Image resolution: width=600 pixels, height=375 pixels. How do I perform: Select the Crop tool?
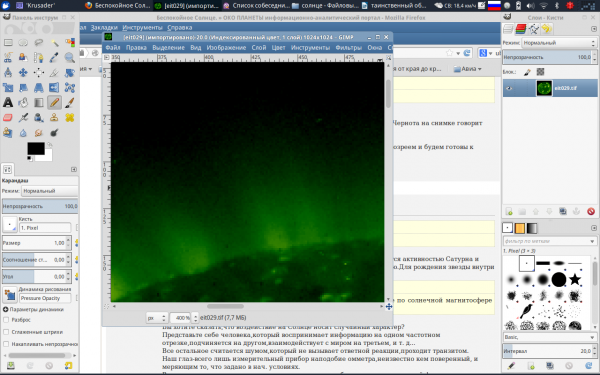pos(54,72)
